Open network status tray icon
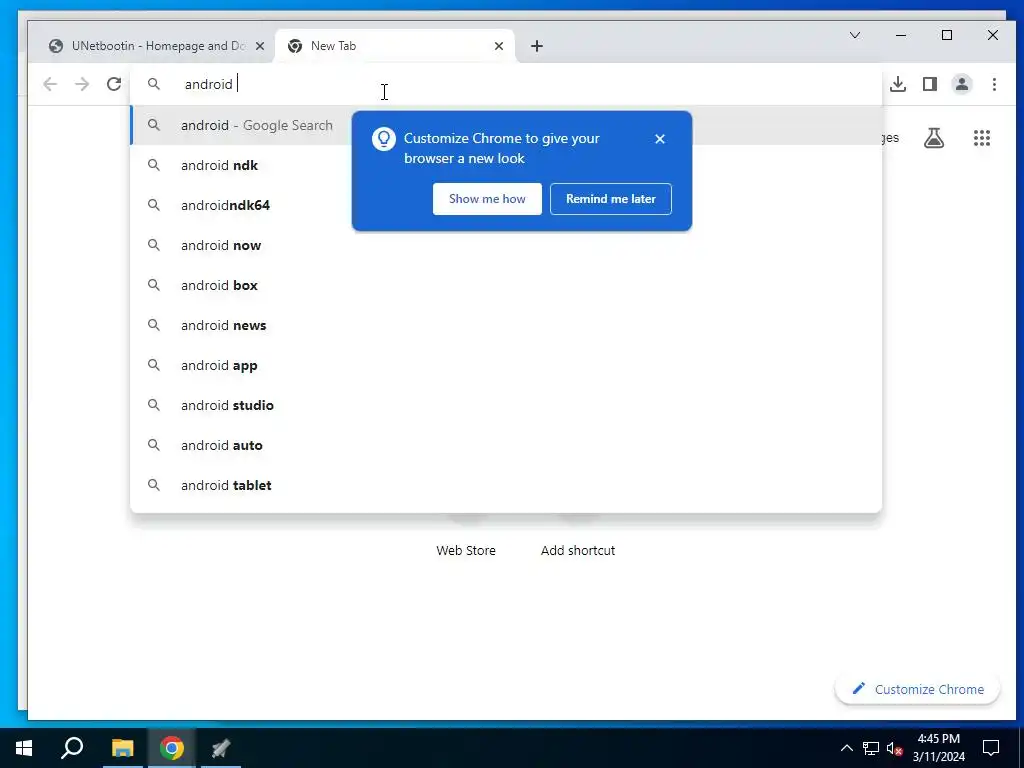 [871, 748]
